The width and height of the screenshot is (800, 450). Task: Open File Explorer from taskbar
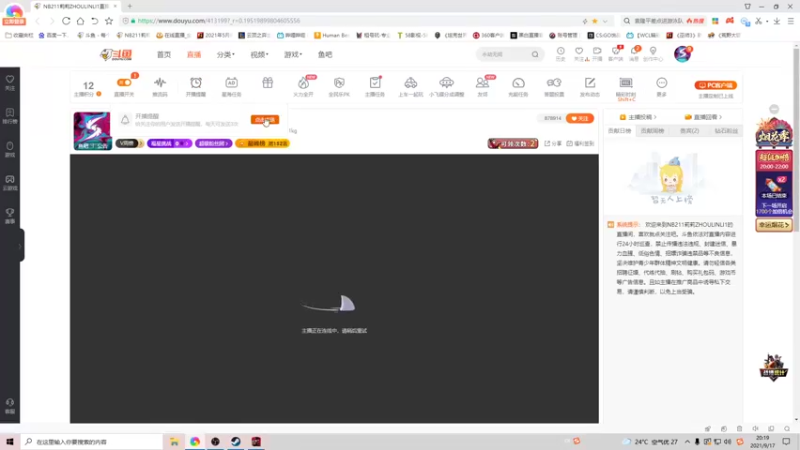pyautogui.click(x=174, y=442)
